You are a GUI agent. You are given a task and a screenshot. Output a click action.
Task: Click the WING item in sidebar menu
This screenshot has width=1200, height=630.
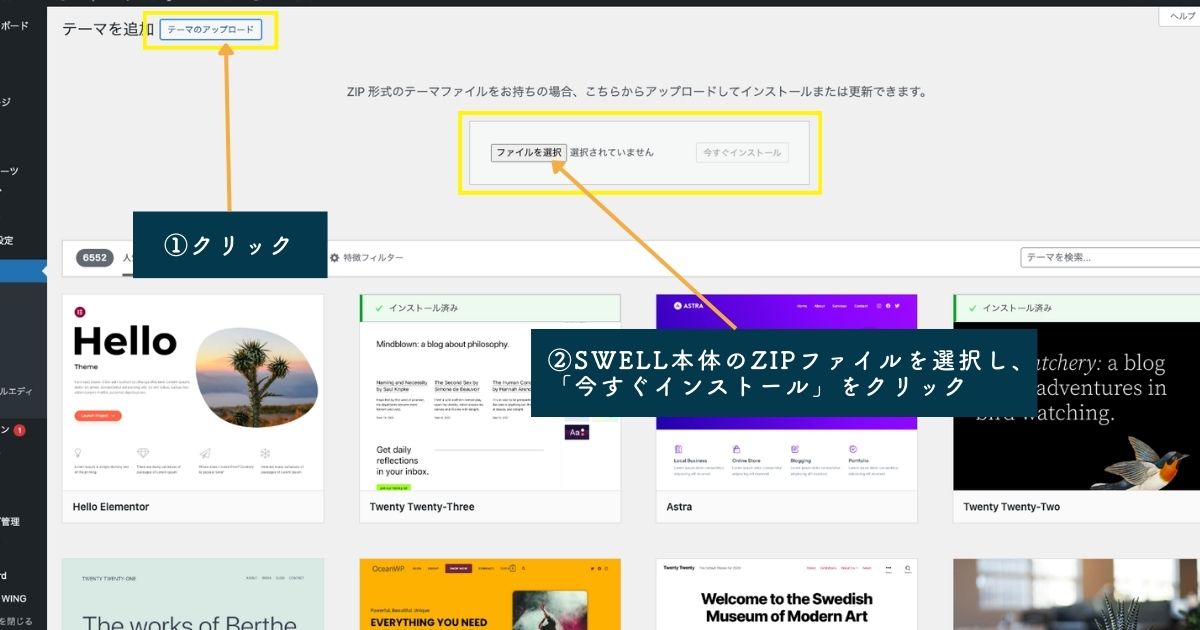point(14,599)
